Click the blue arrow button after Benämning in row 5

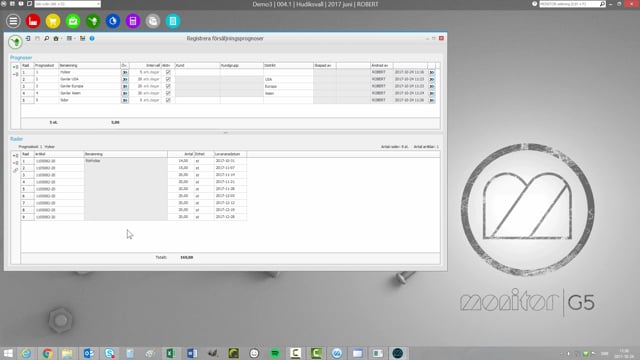(125, 100)
